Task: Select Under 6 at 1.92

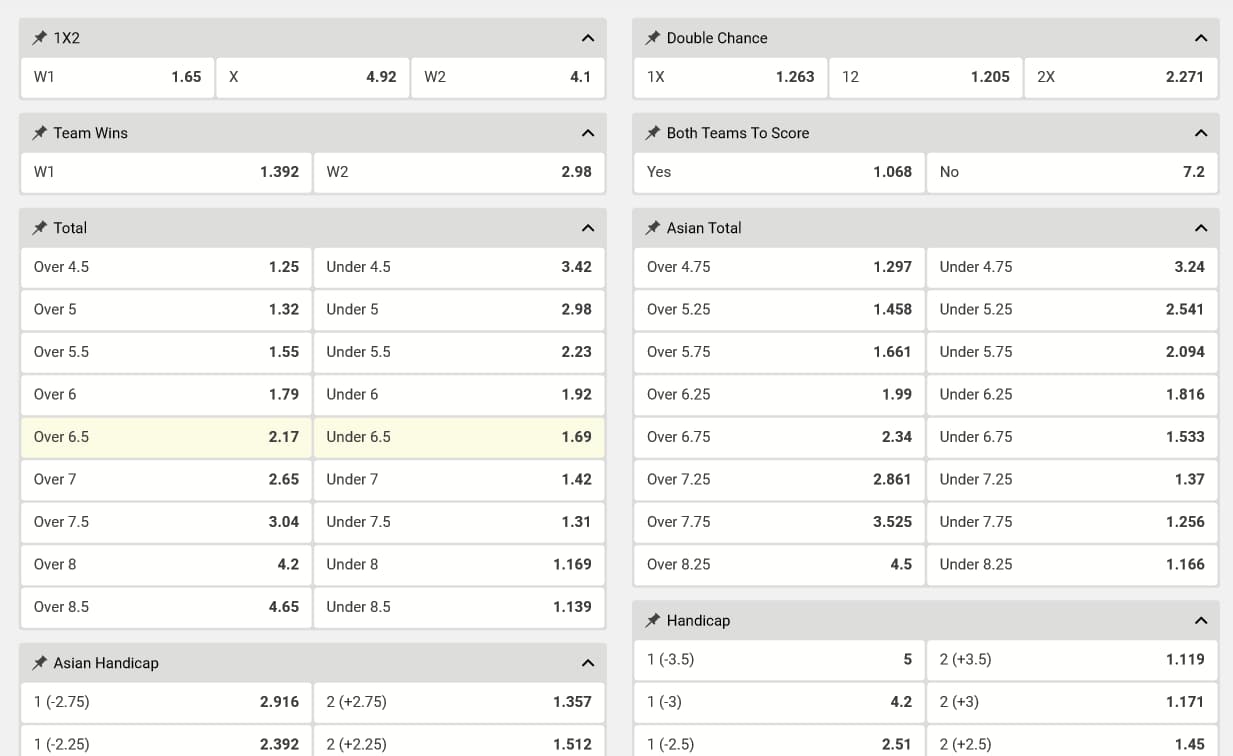Action: tap(459, 394)
